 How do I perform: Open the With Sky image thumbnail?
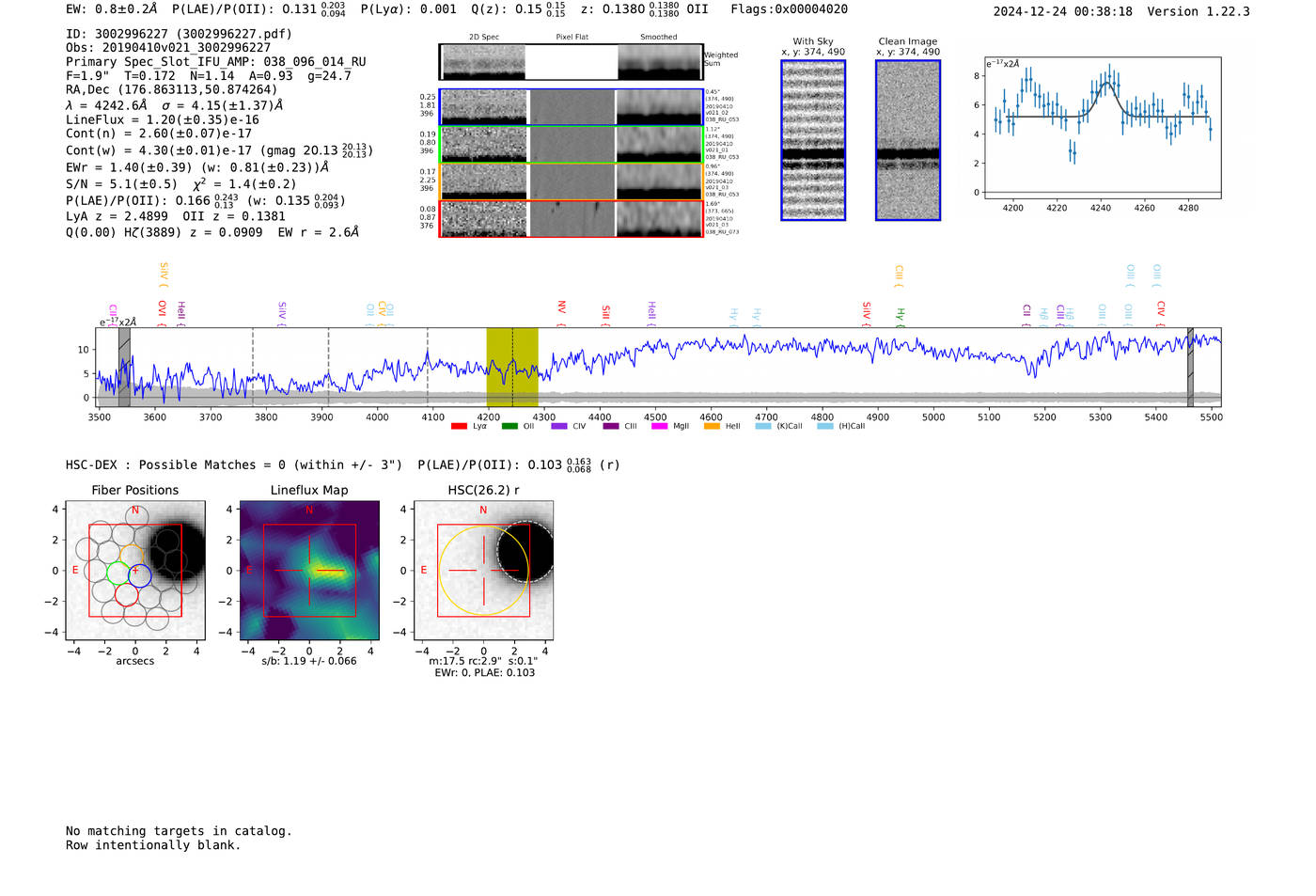point(813,140)
